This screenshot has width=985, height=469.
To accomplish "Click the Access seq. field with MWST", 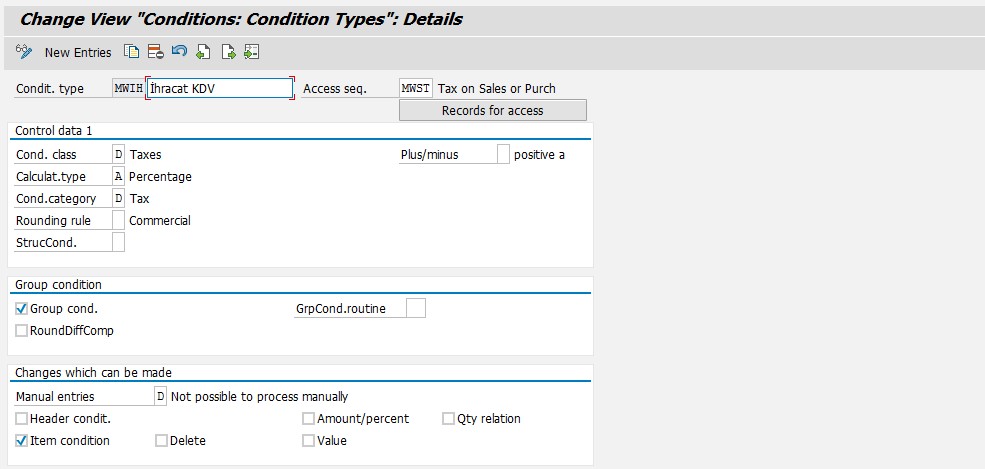I will click(x=415, y=88).
